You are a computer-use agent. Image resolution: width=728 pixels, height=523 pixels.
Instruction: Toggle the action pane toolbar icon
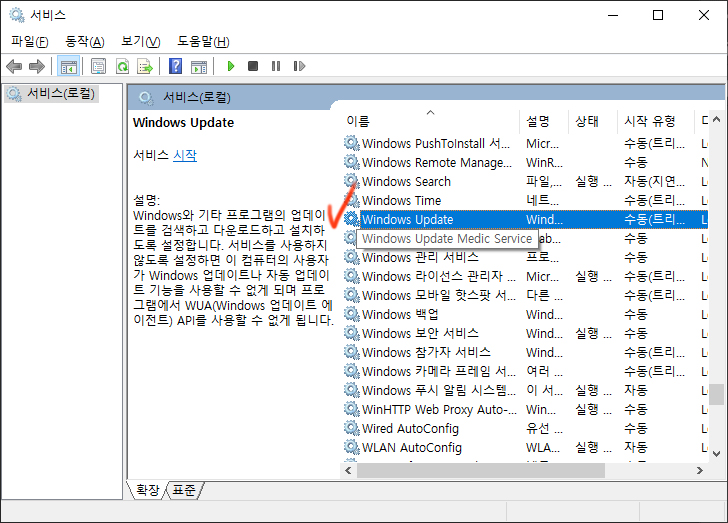point(199,66)
